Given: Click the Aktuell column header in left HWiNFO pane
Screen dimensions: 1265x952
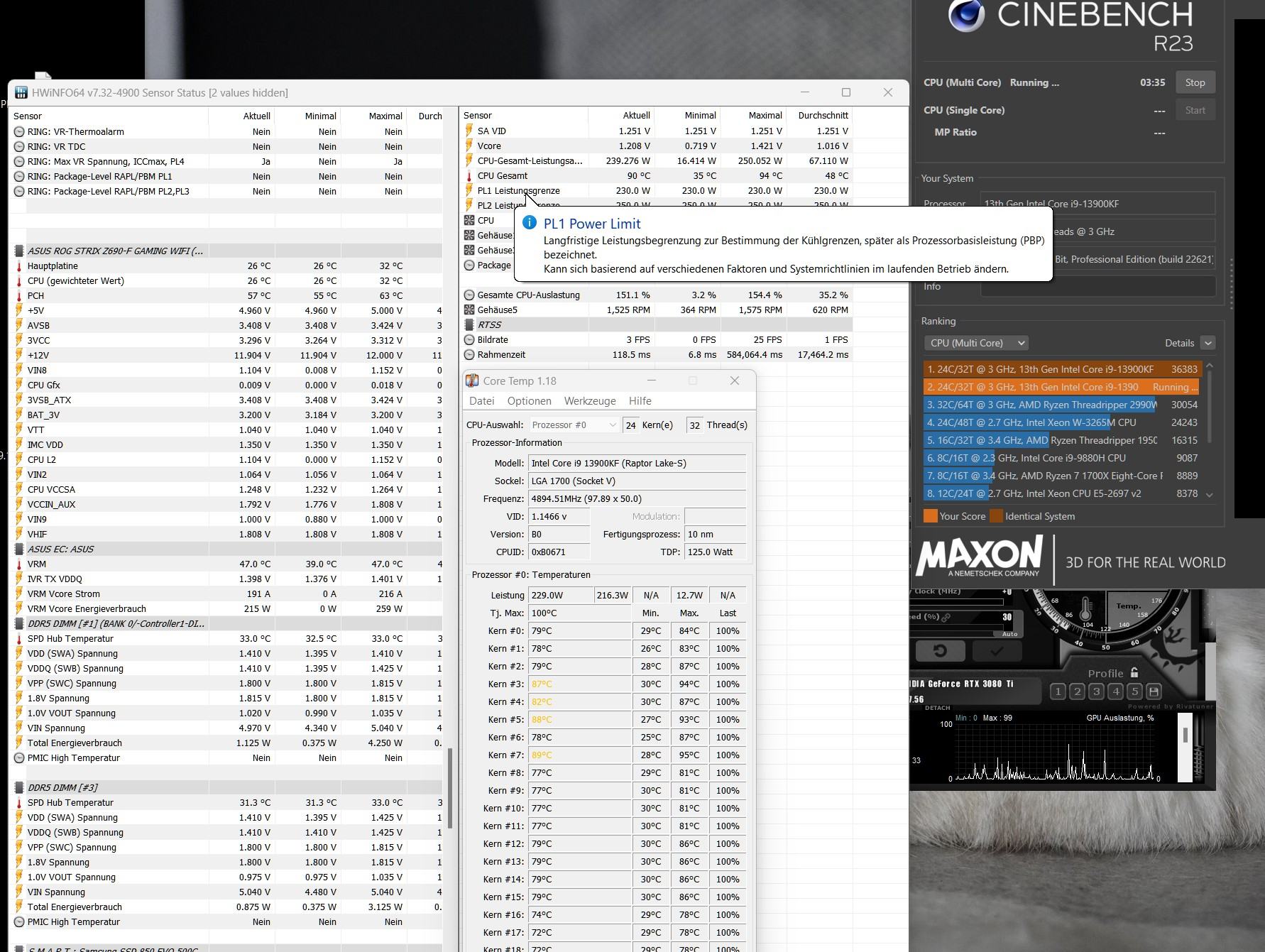Looking at the screenshot, I should click(257, 116).
